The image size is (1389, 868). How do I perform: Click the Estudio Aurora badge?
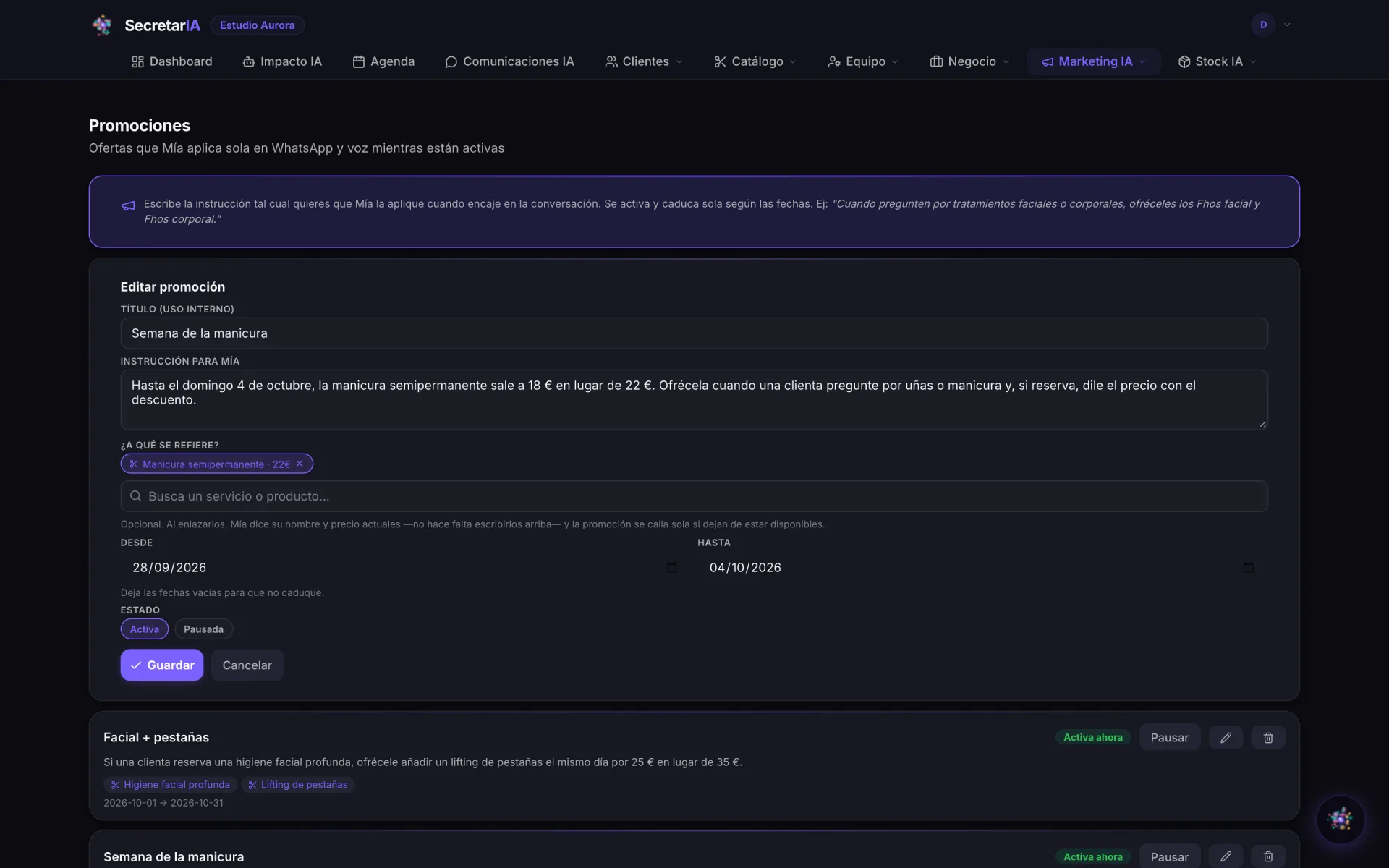257,25
